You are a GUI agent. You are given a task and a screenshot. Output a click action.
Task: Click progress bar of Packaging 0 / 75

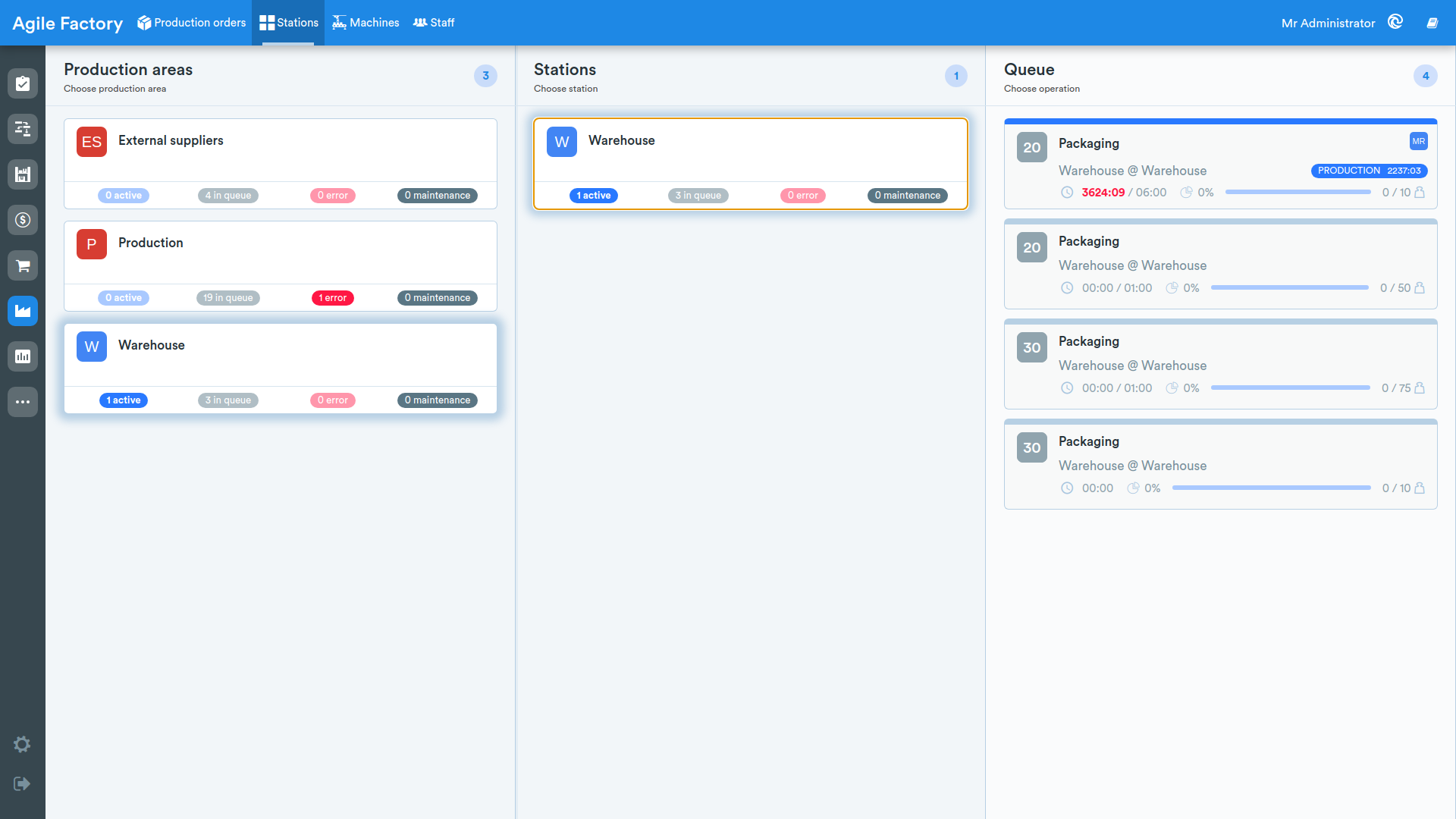pos(1291,388)
